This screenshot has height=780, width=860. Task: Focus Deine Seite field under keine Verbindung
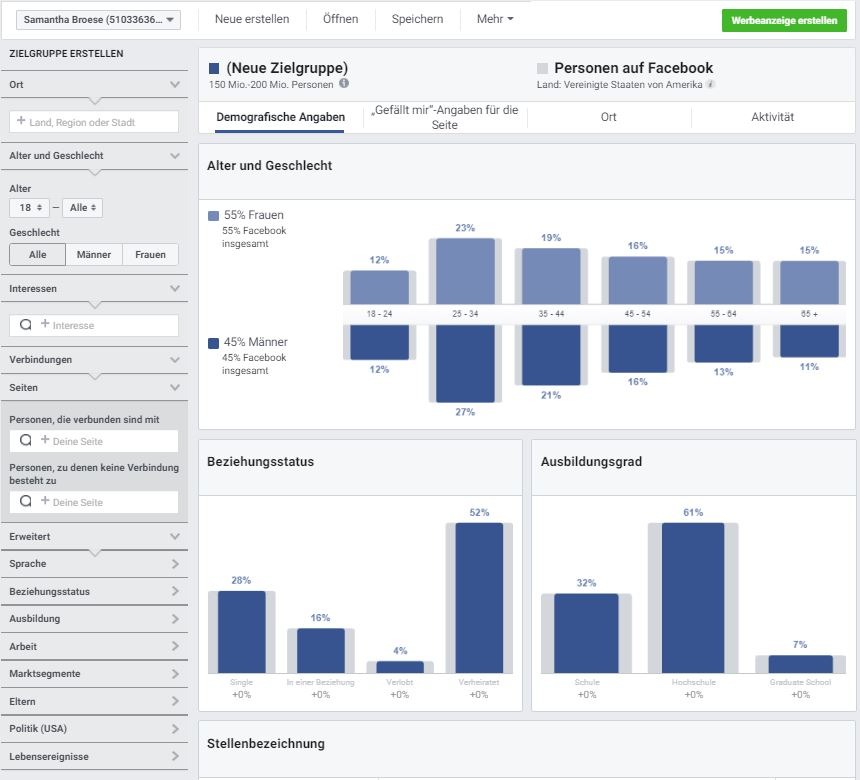click(94, 502)
